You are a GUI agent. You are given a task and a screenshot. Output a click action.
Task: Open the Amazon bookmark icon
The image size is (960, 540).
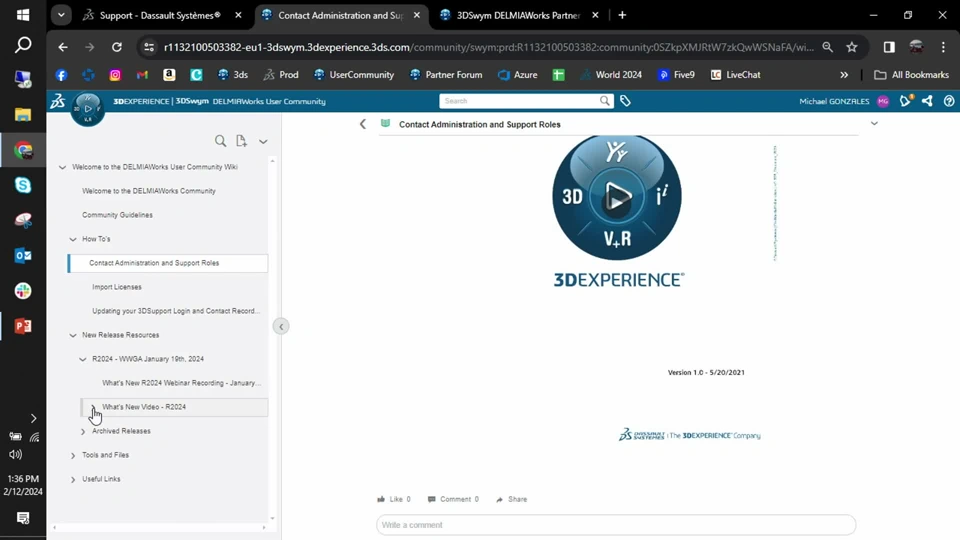click(169, 75)
